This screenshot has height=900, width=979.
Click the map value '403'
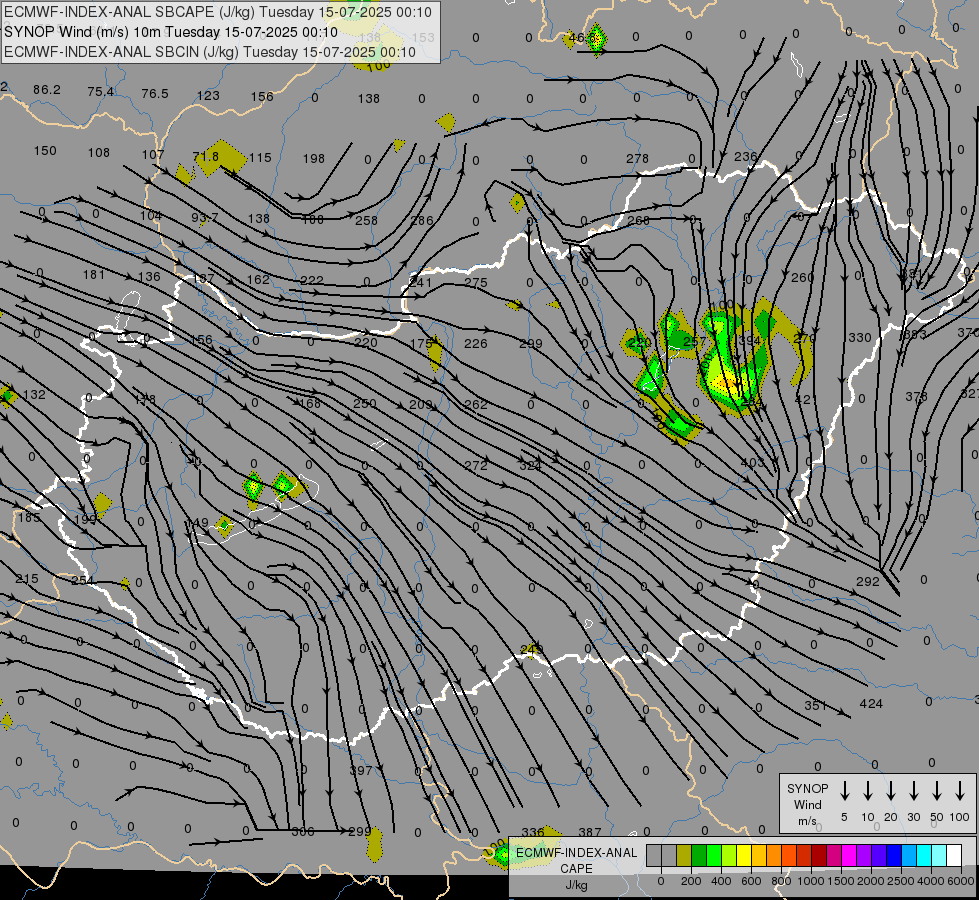tap(752, 463)
